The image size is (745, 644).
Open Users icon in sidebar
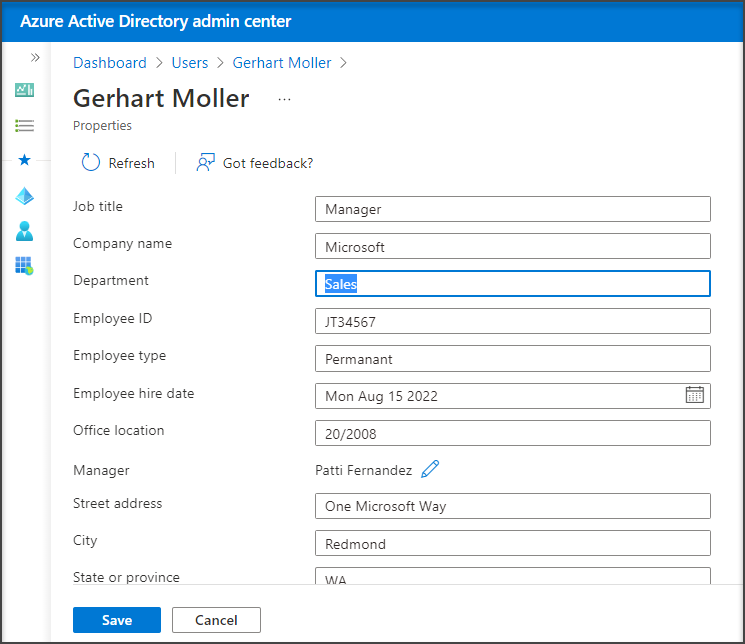coord(25,232)
